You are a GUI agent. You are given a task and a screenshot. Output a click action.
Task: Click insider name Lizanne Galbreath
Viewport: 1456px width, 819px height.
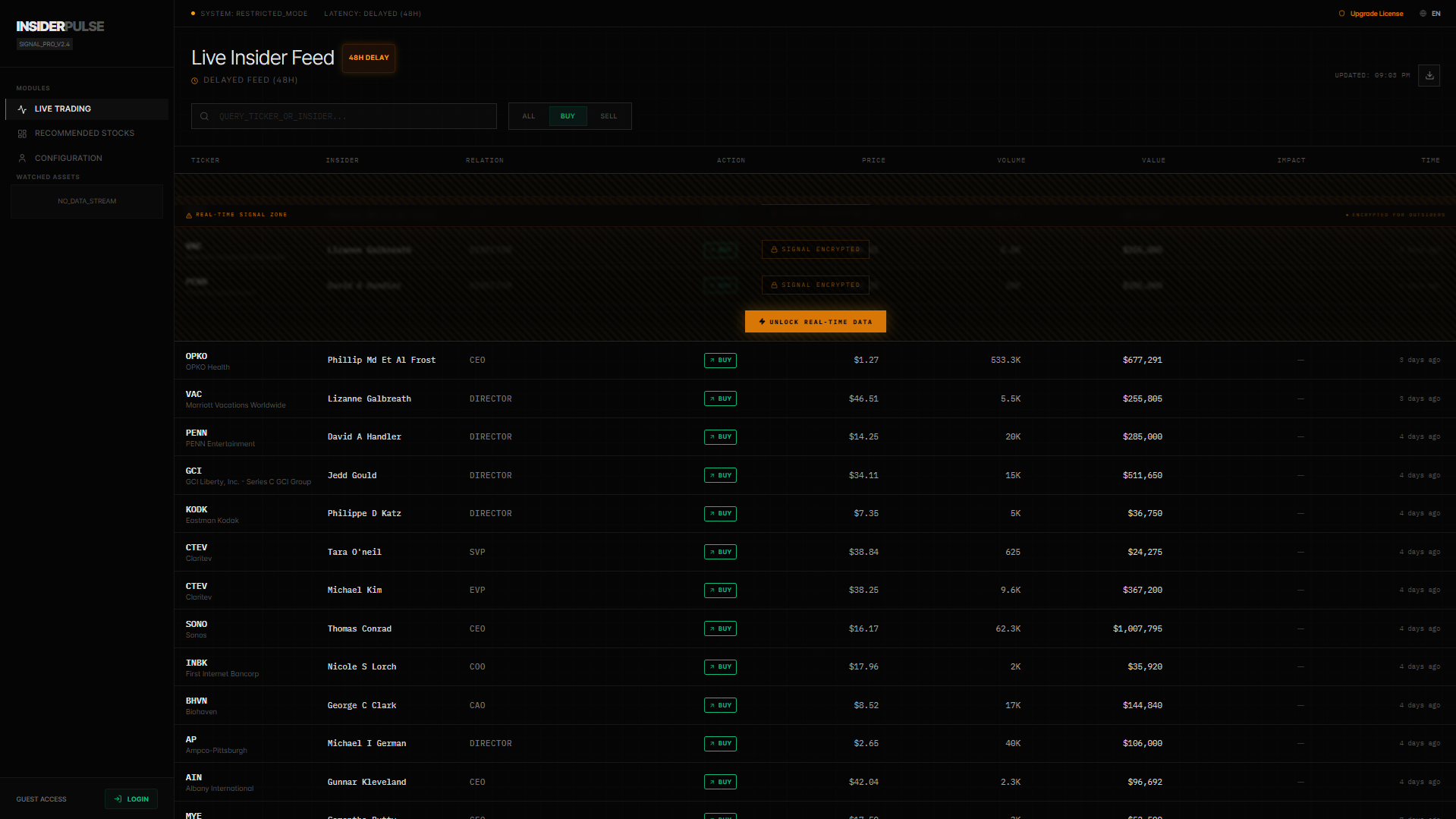(x=370, y=398)
